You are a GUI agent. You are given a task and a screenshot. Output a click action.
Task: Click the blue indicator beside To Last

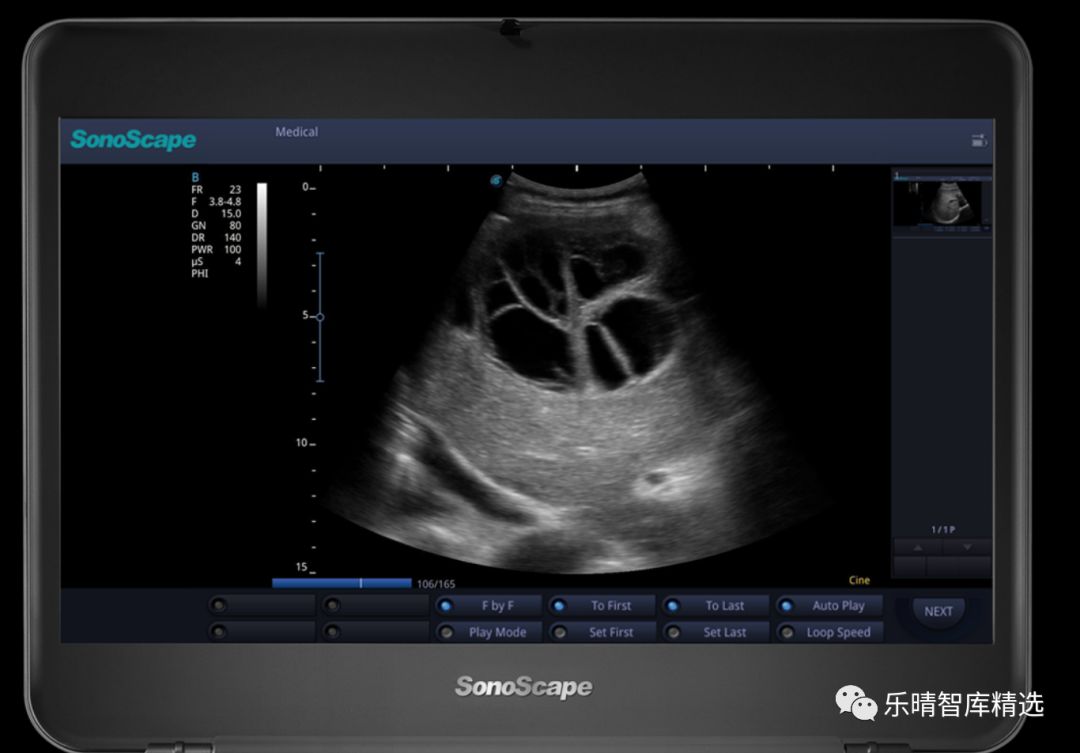pyautogui.click(x=673, y=606)
